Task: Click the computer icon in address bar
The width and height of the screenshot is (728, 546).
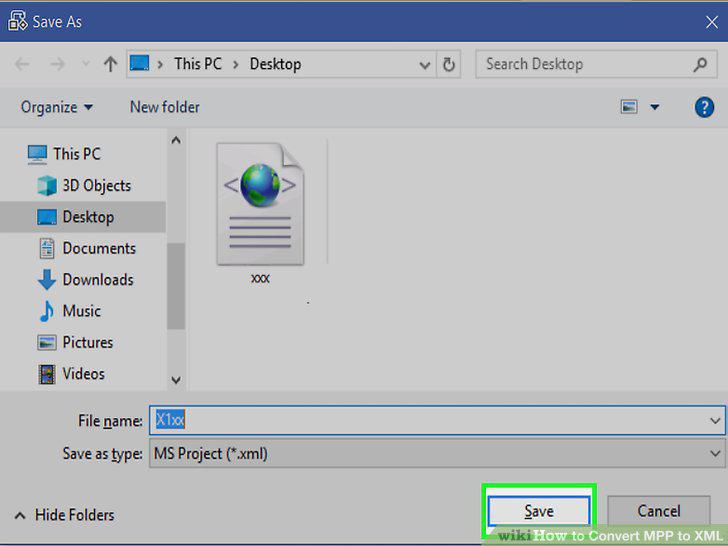Action: click(139, 64)
